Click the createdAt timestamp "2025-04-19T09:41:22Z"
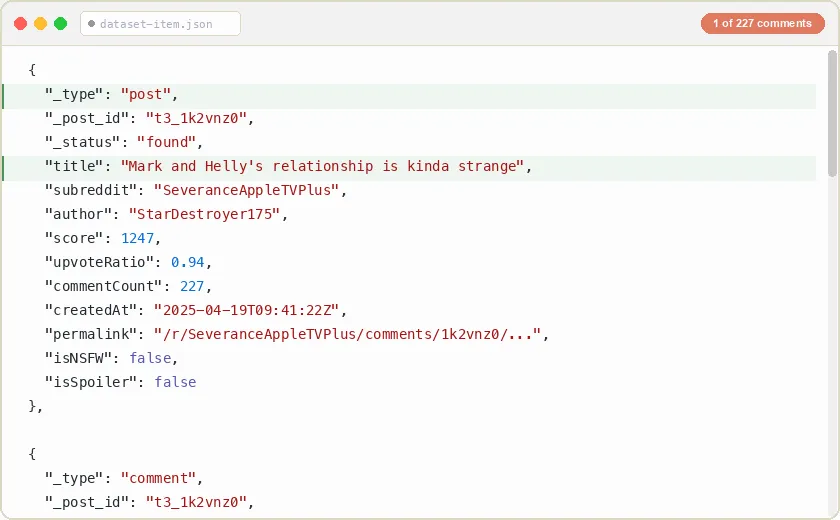The height and width of the screenshot is (520, 840). point(246,310)
